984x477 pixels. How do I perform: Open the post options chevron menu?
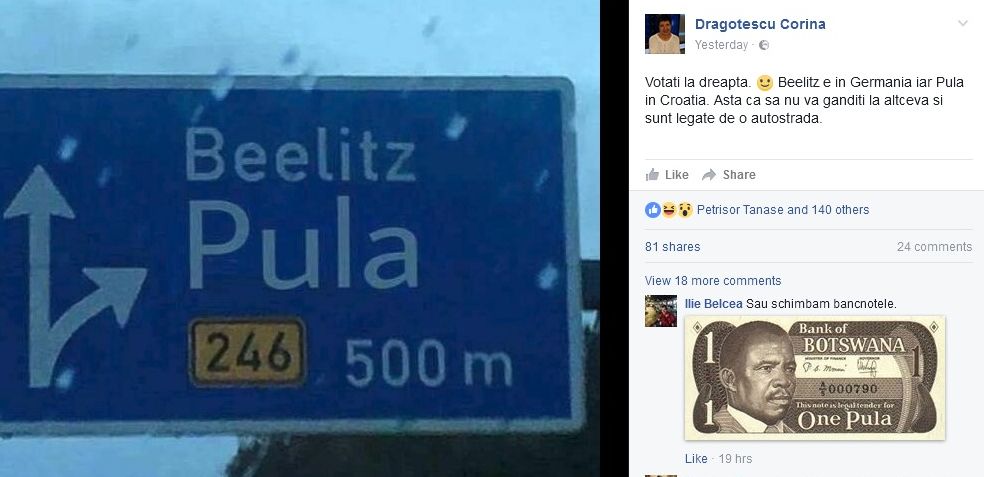click(962, 24)
